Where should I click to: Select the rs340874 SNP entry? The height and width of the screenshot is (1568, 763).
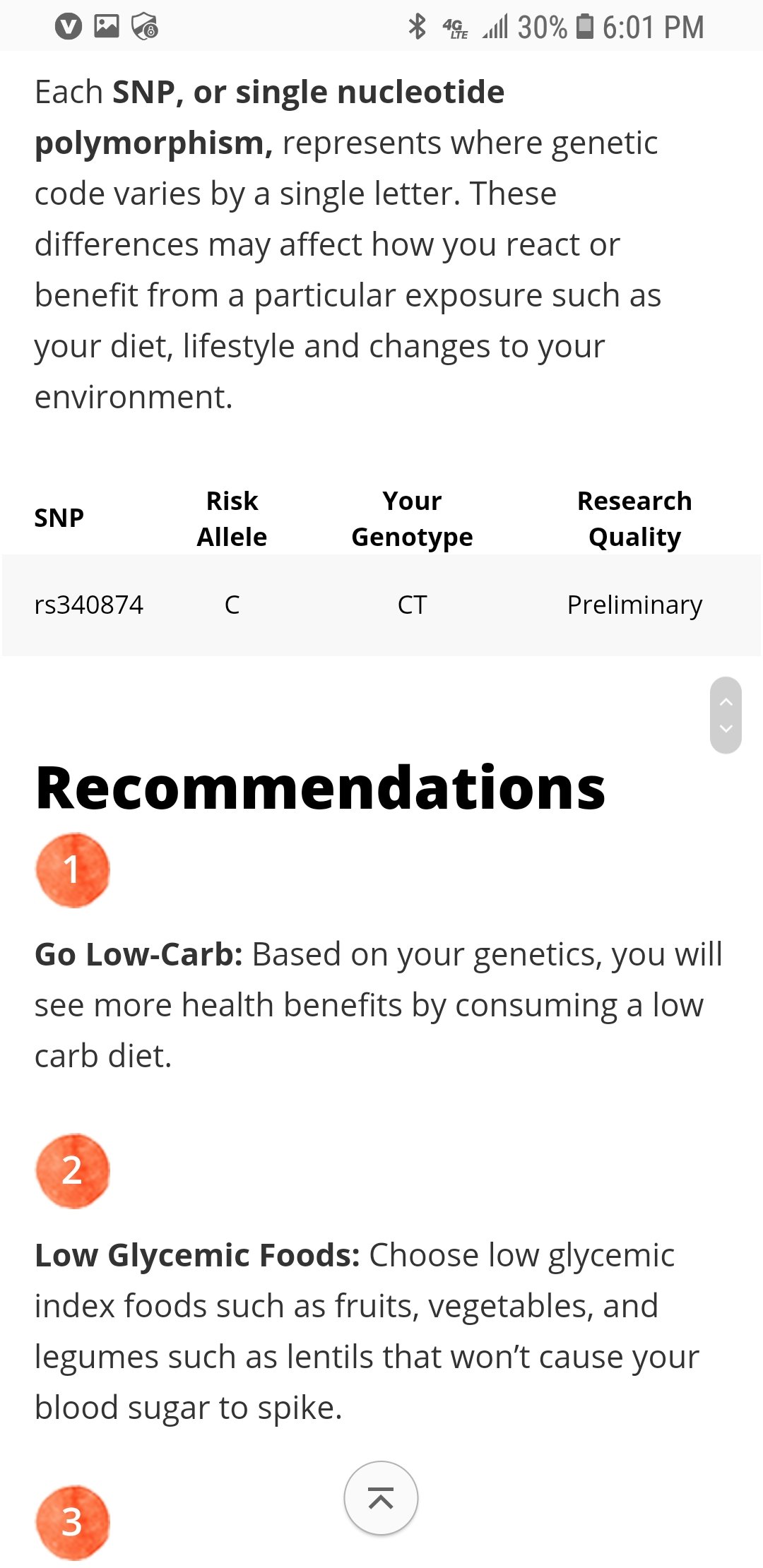click(x=89, y=605)
